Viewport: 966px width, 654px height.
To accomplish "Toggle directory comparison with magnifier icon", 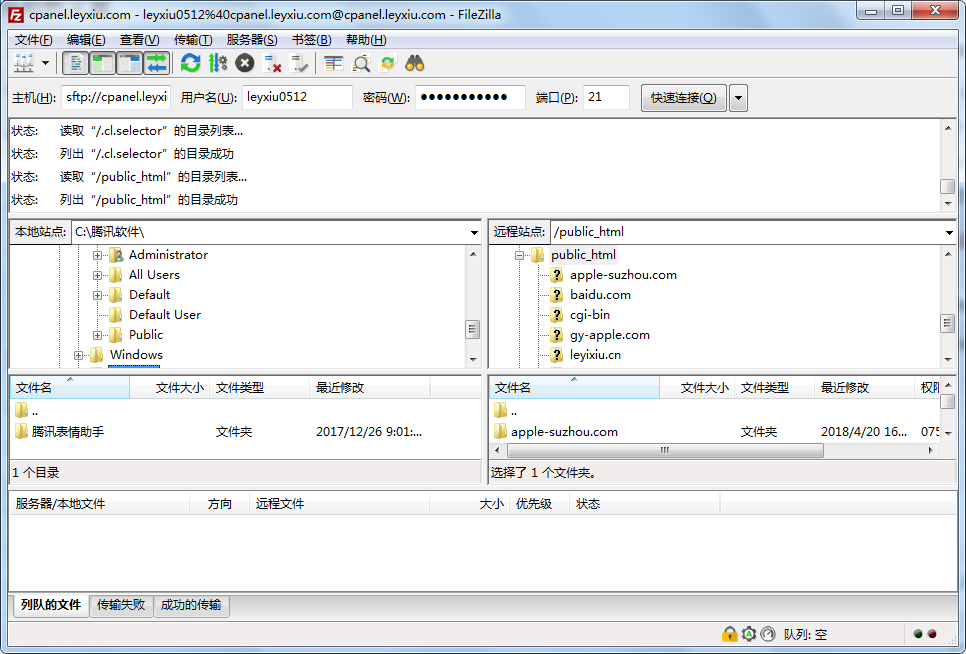I will [361, 63].
